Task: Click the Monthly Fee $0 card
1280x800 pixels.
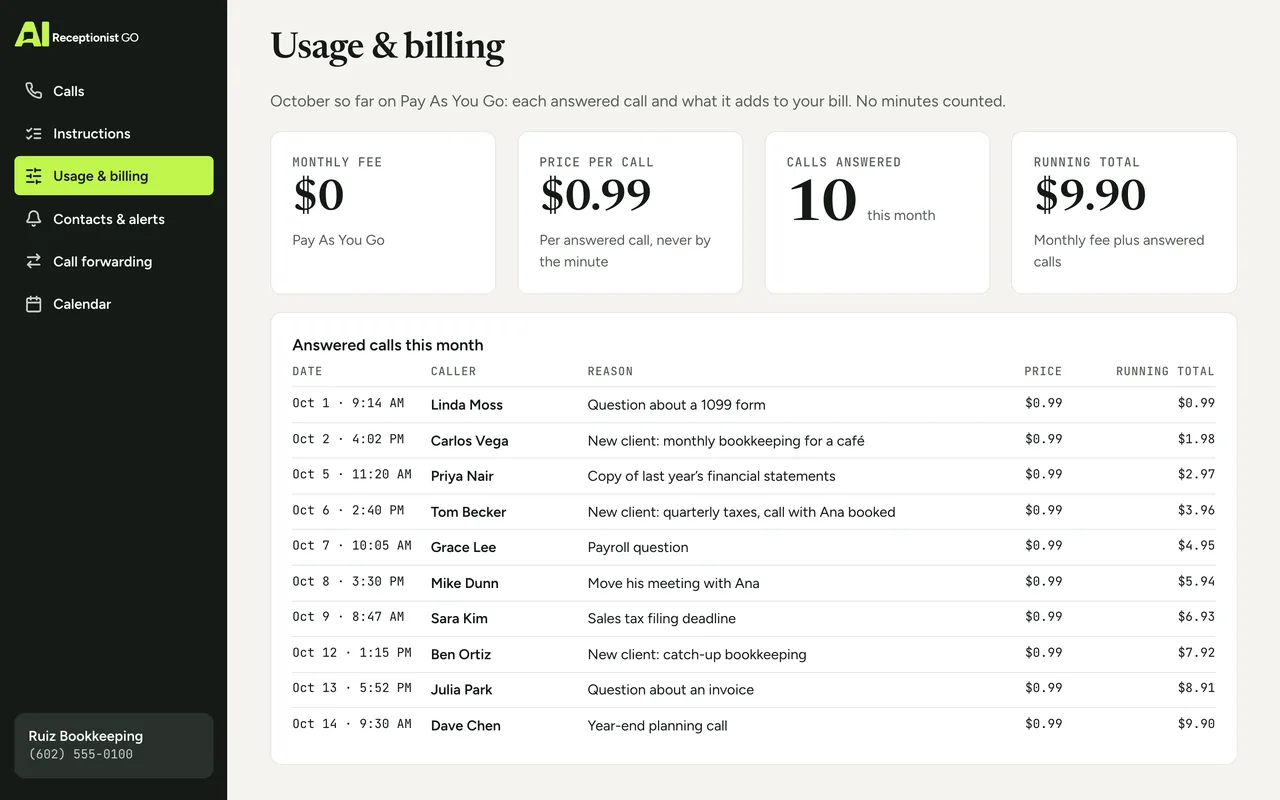Action: coord(383,213)
